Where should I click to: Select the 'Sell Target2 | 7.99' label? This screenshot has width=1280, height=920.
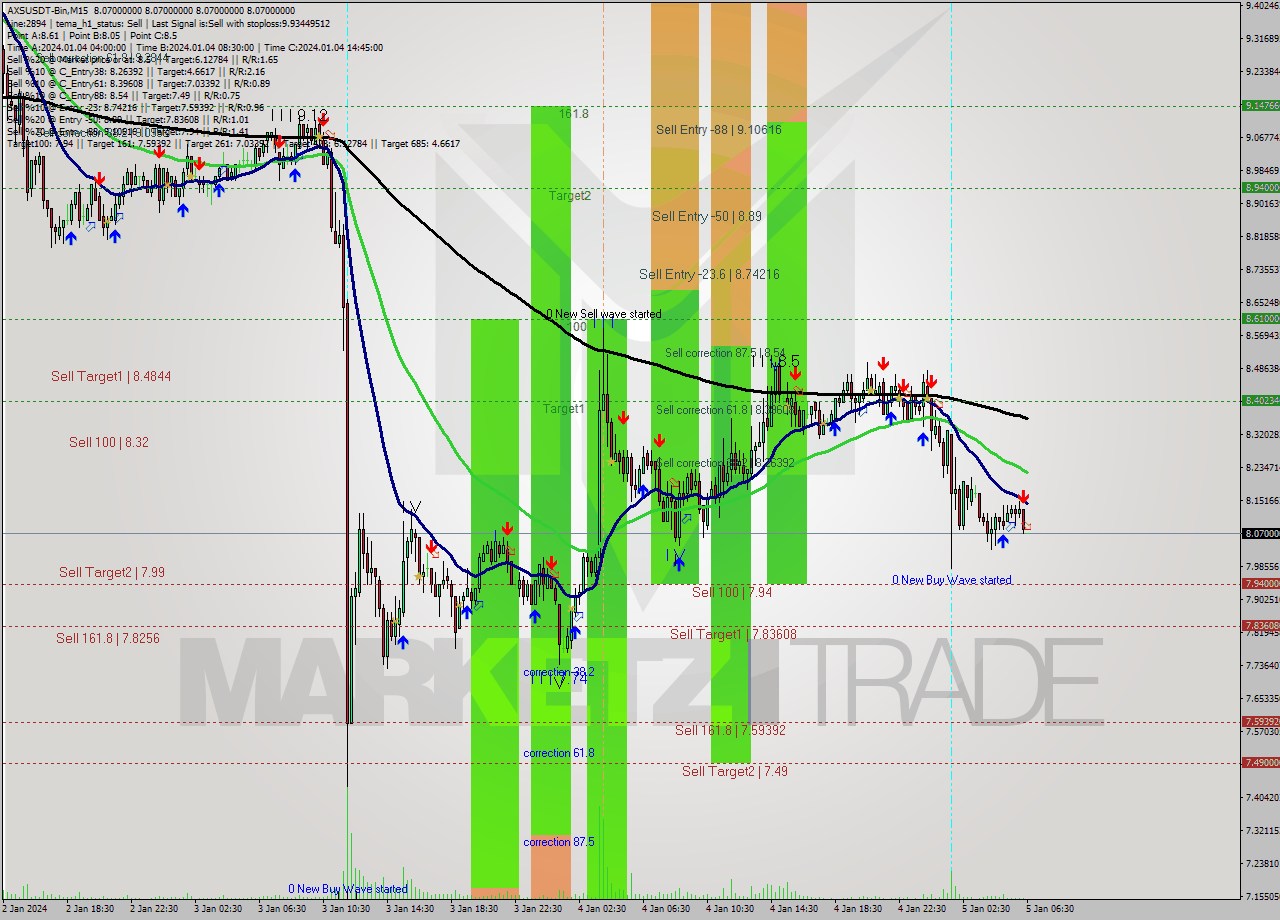tap(112, 572)
